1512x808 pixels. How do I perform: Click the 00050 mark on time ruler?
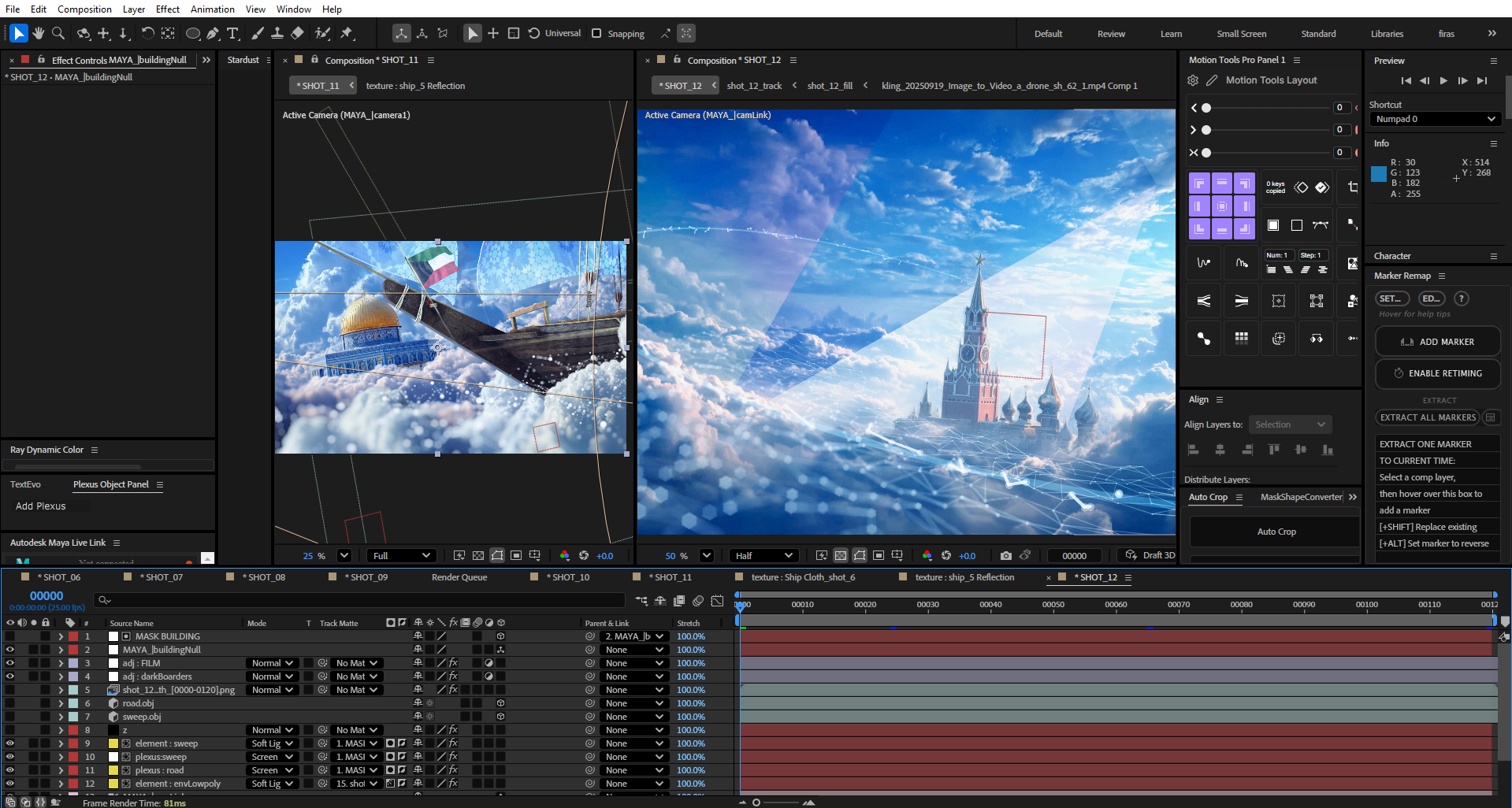point(1053,605)
